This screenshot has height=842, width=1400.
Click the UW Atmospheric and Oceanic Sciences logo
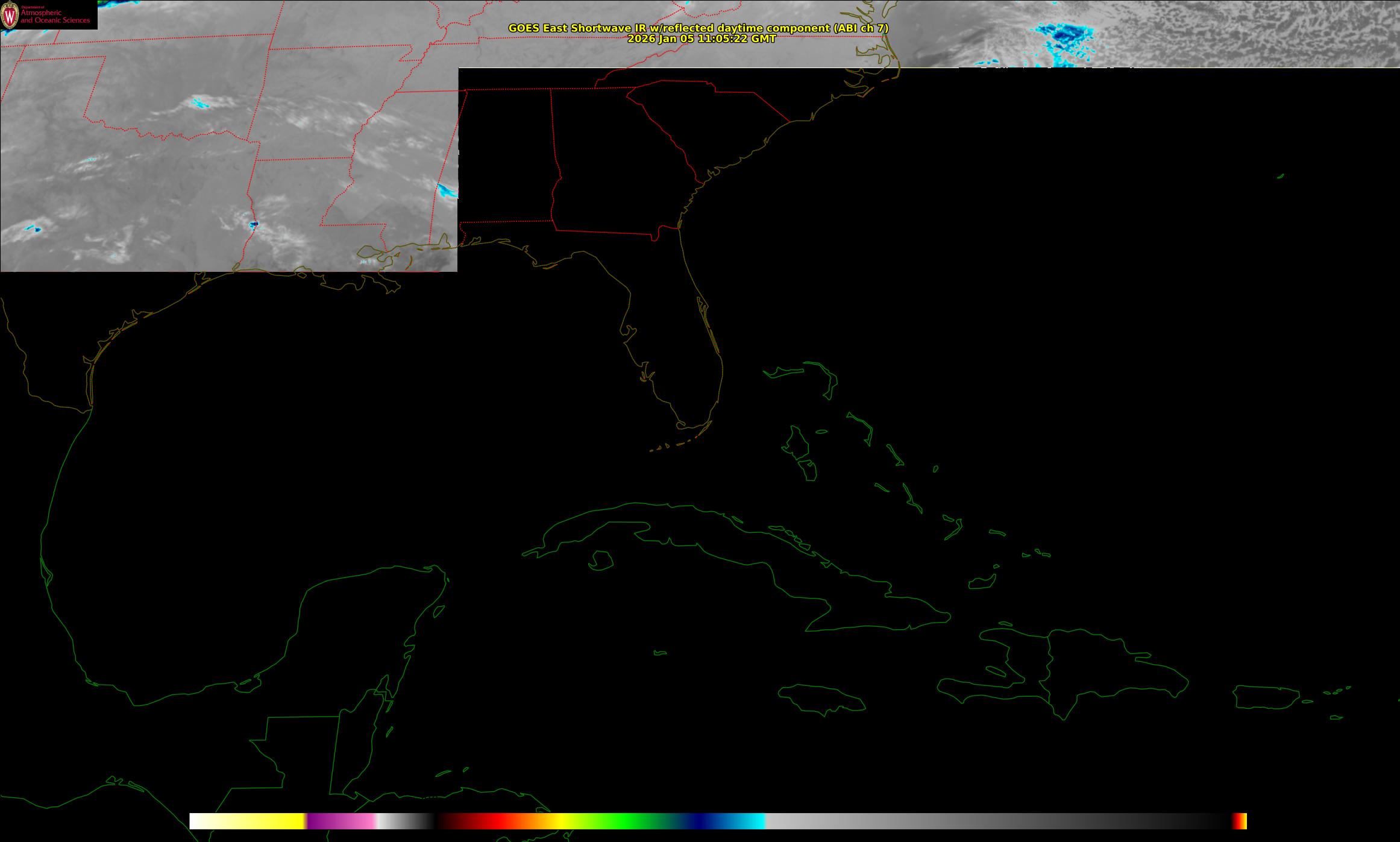click(x=48, y=14)
